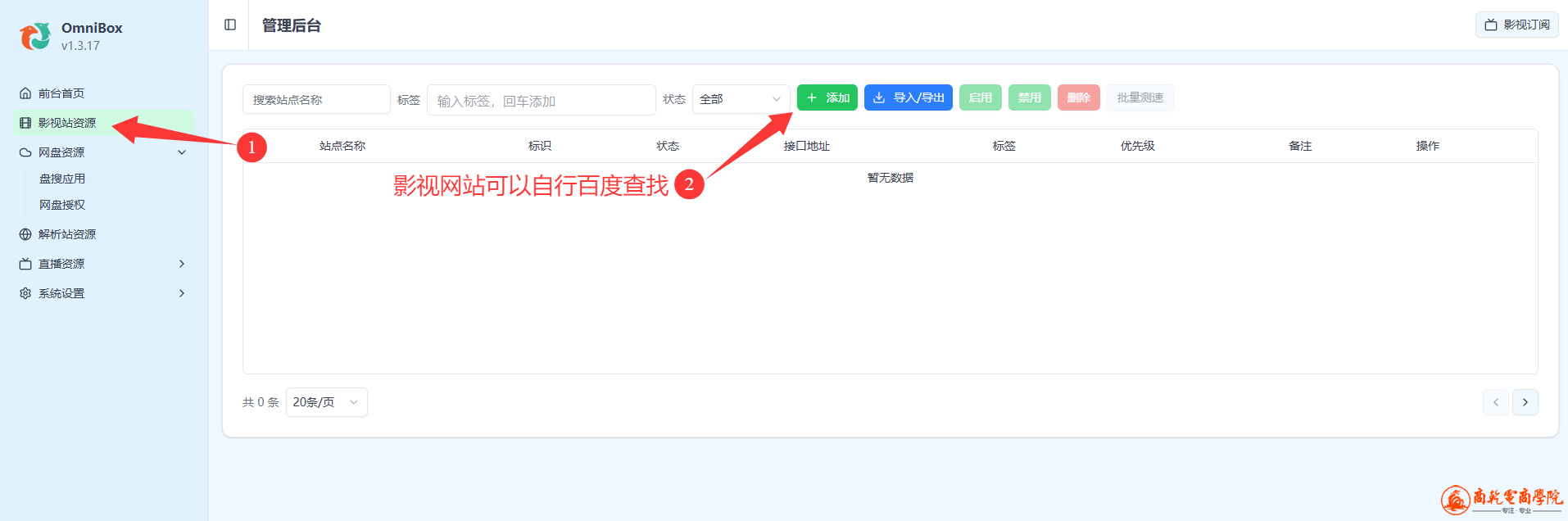Select 网盘授权 in the sidebar
The height and width of the screenshot is (521, 1568).
(x=62, y=205)
